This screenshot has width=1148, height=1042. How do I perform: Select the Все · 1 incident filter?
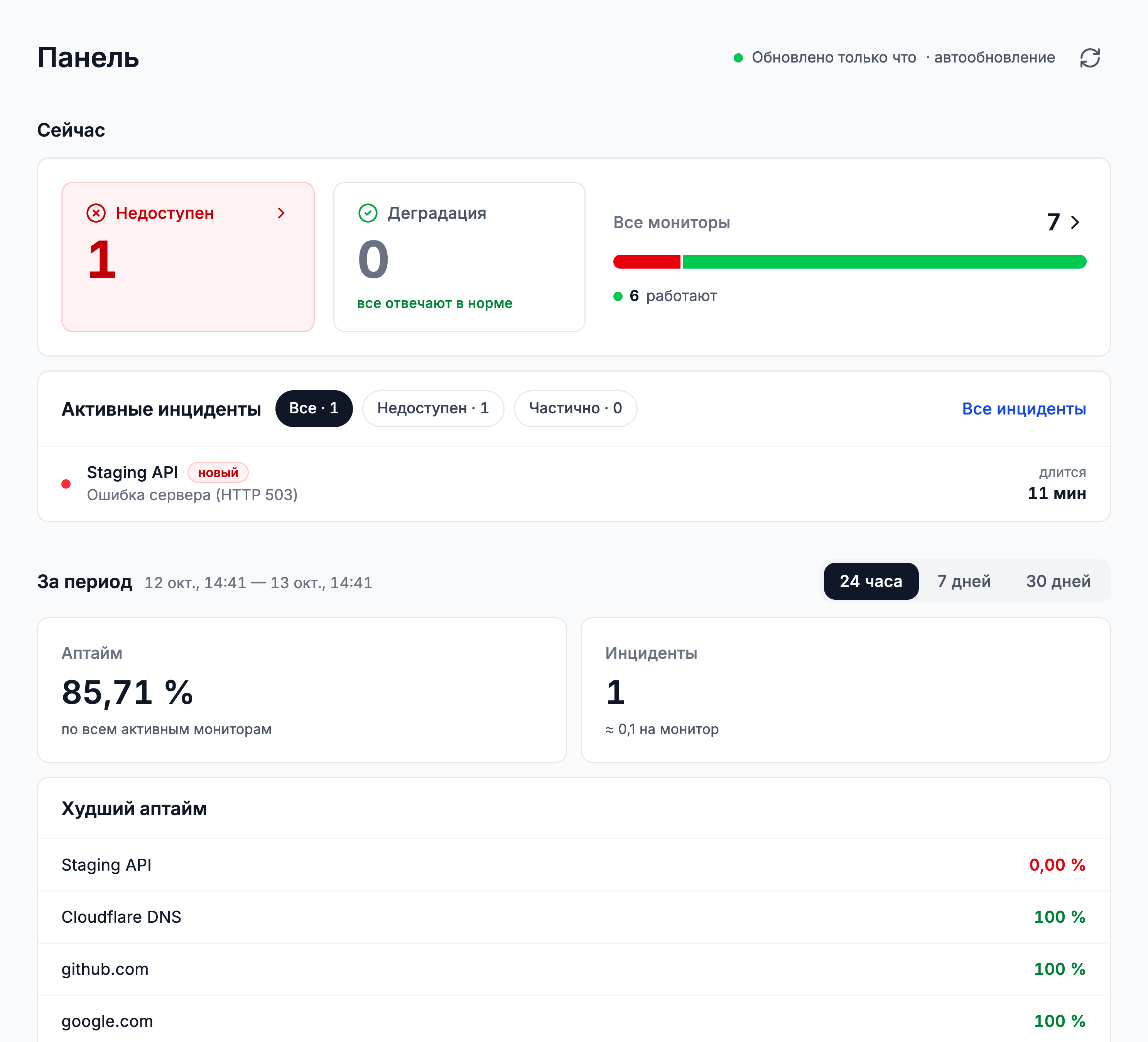314,408
